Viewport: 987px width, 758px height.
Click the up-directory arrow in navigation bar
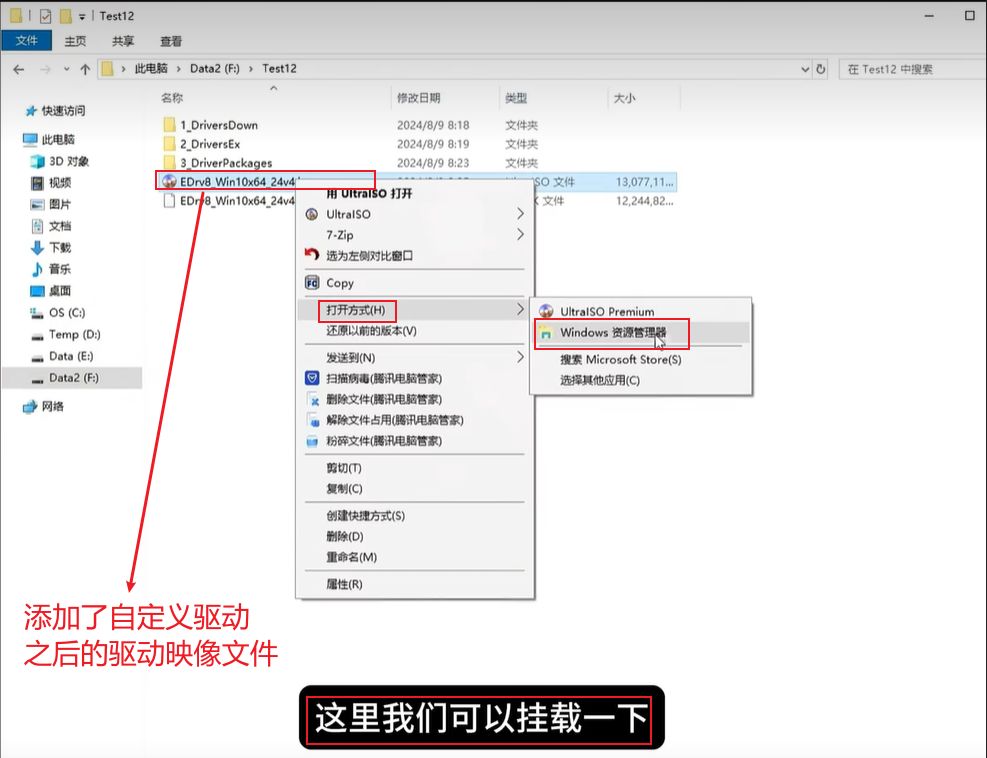click(84, 69)
